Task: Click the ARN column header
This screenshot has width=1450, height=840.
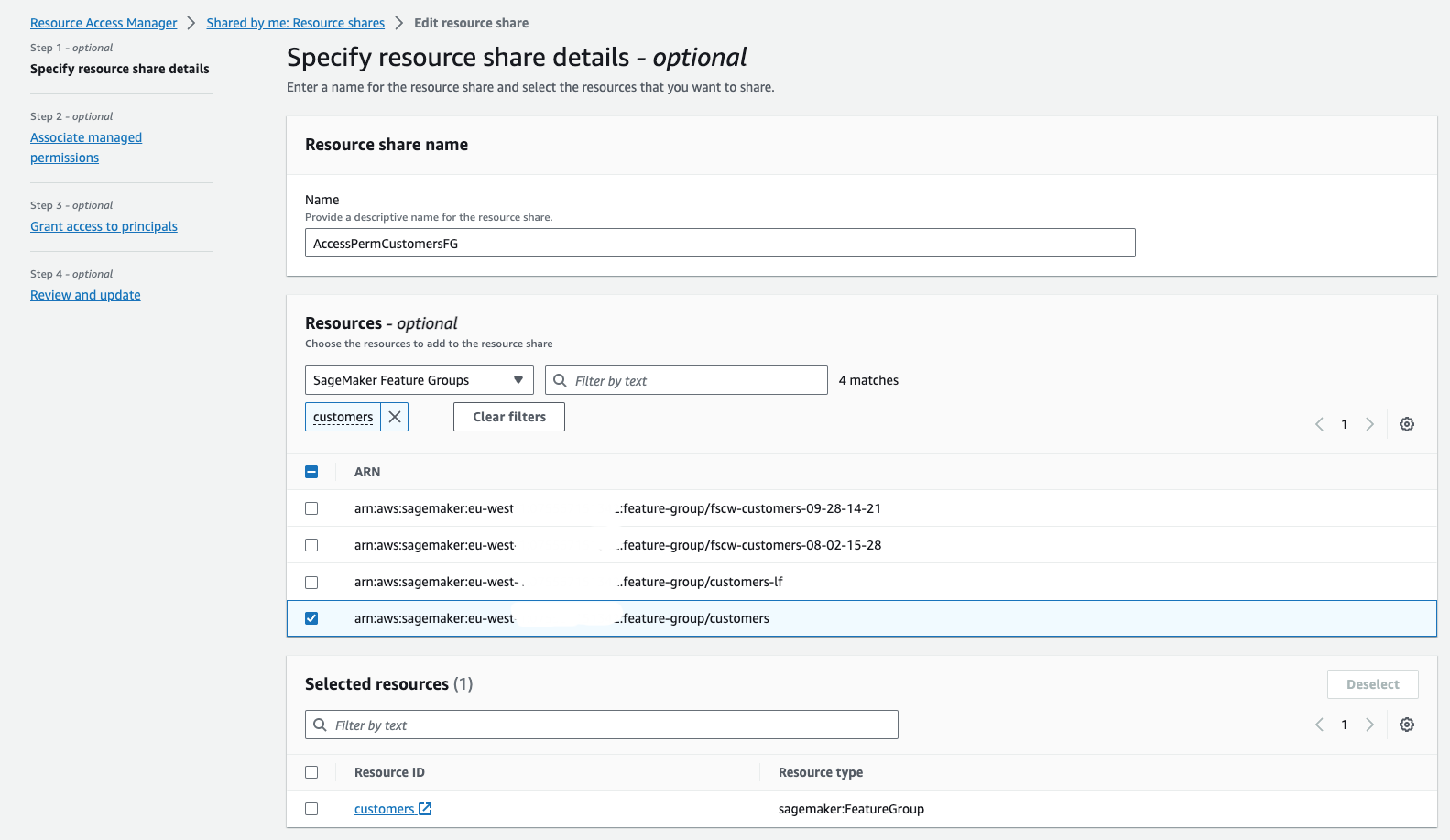Action: point(367,472)
